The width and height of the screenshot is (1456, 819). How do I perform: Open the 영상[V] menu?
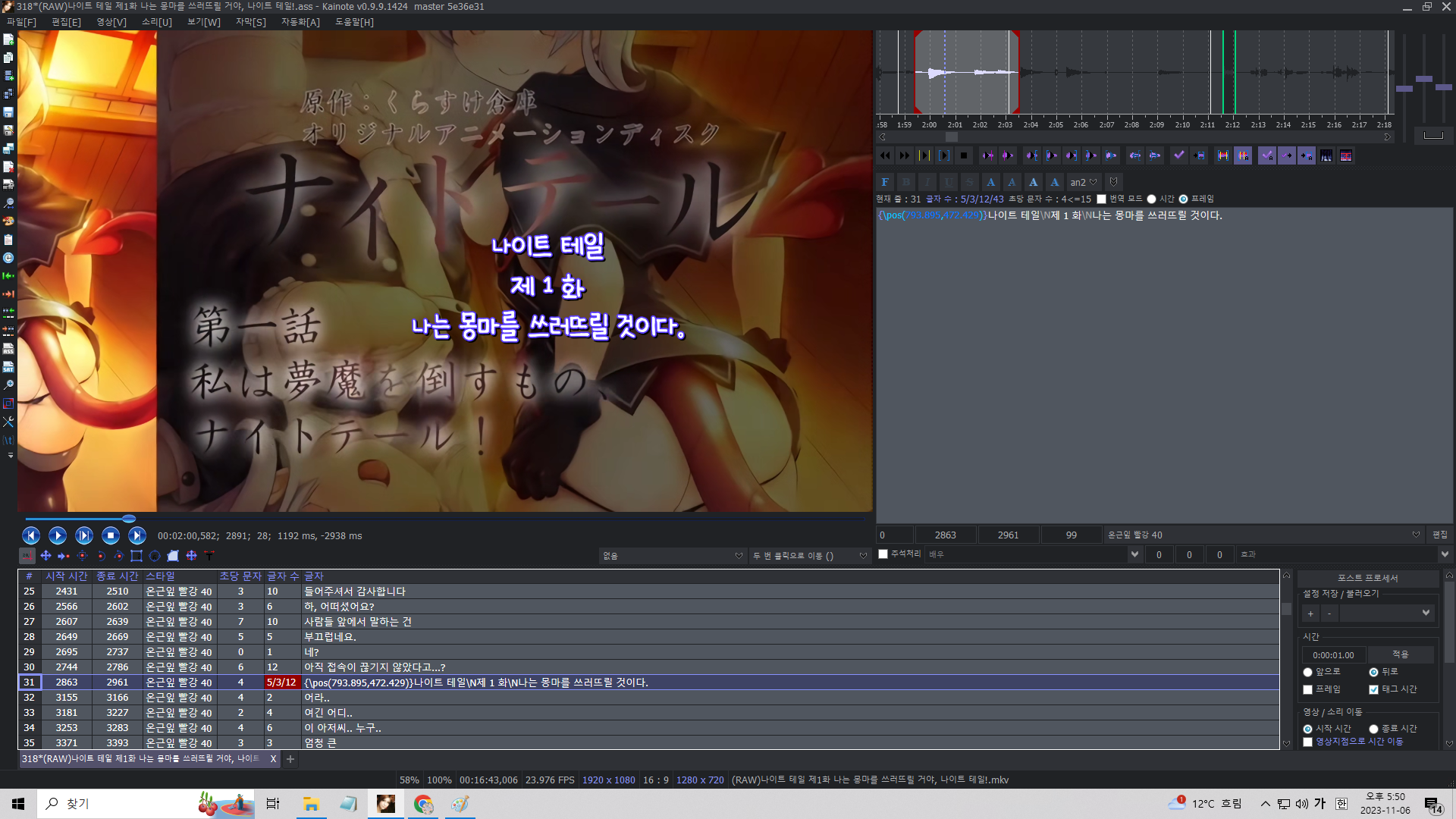pyautogui.click(x=111, y=22)
